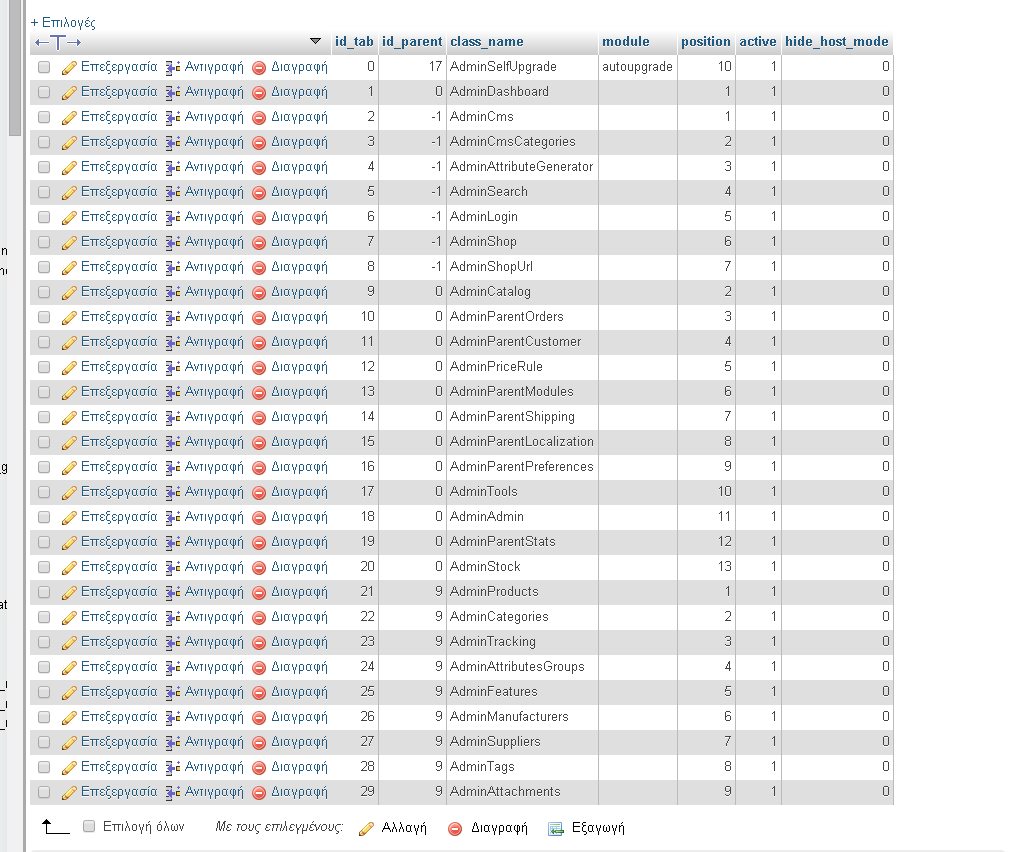Click the AdminManufacturers class_name cell
This screenshot has height=852, width=1009.
[522, 717]
